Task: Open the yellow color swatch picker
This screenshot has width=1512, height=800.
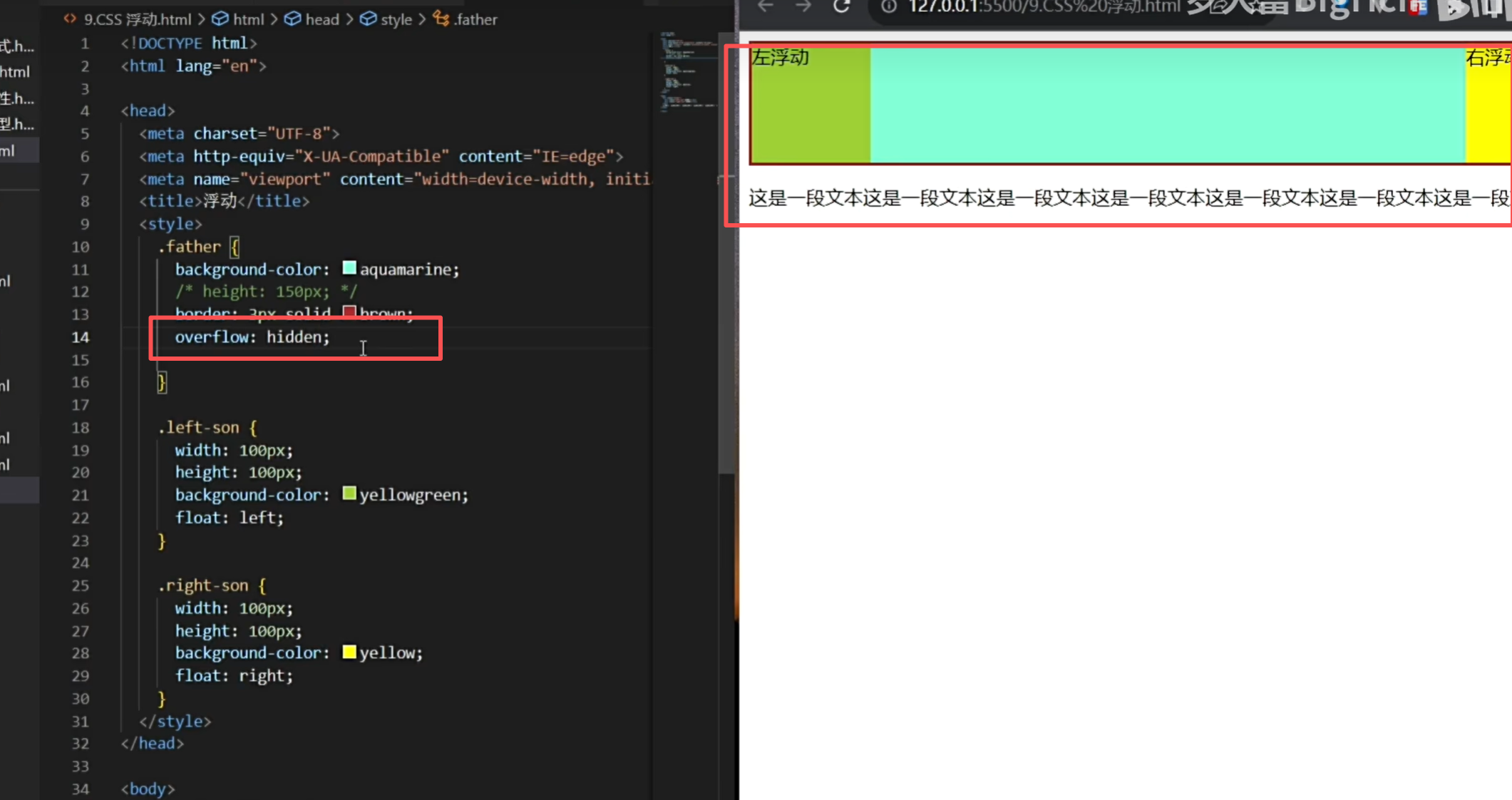Action: tap(349, 652)
